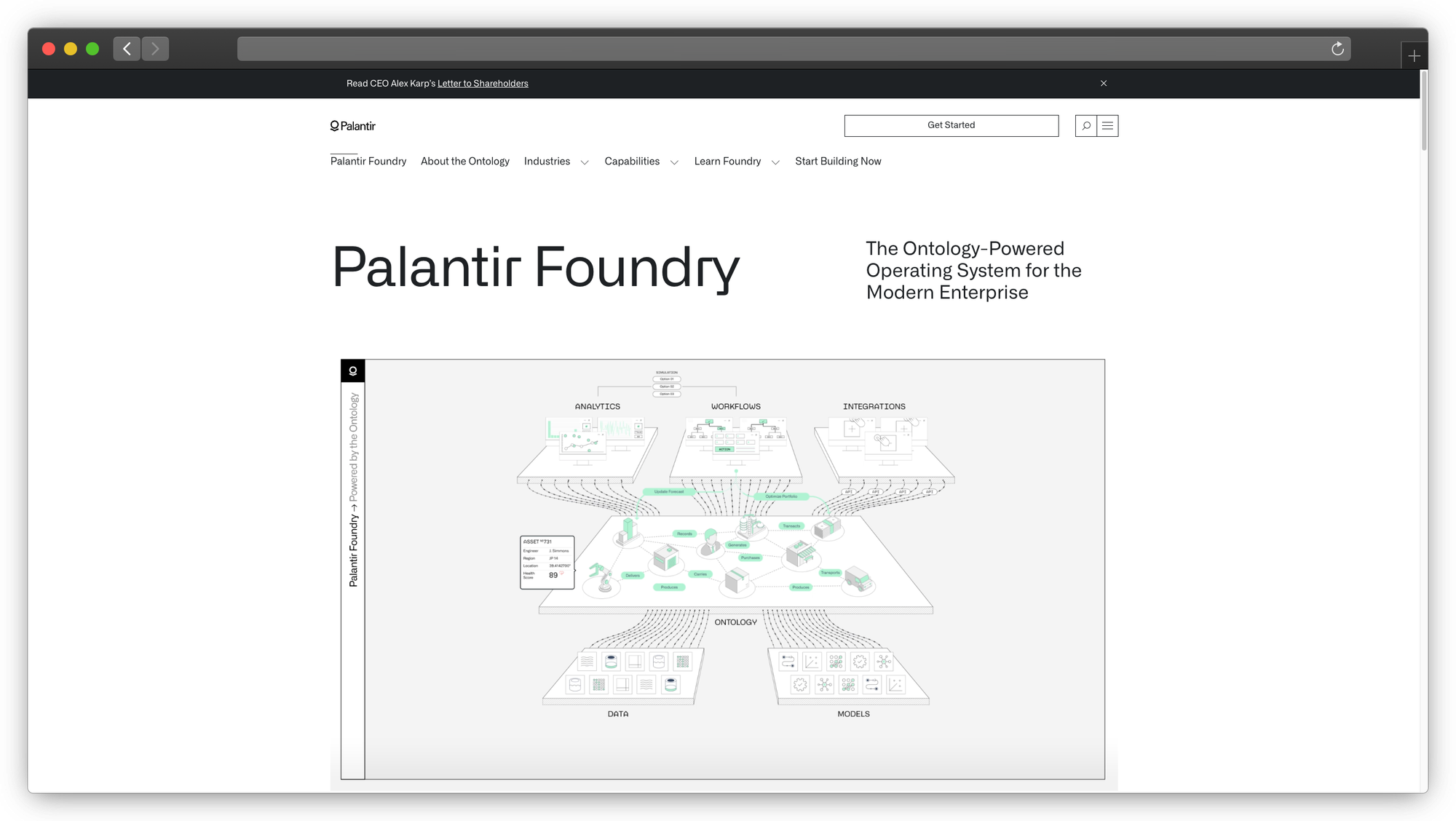Click the browser forward arrow
The image size is (1456, 821).
pyautogui.click(x=155, y=49)
